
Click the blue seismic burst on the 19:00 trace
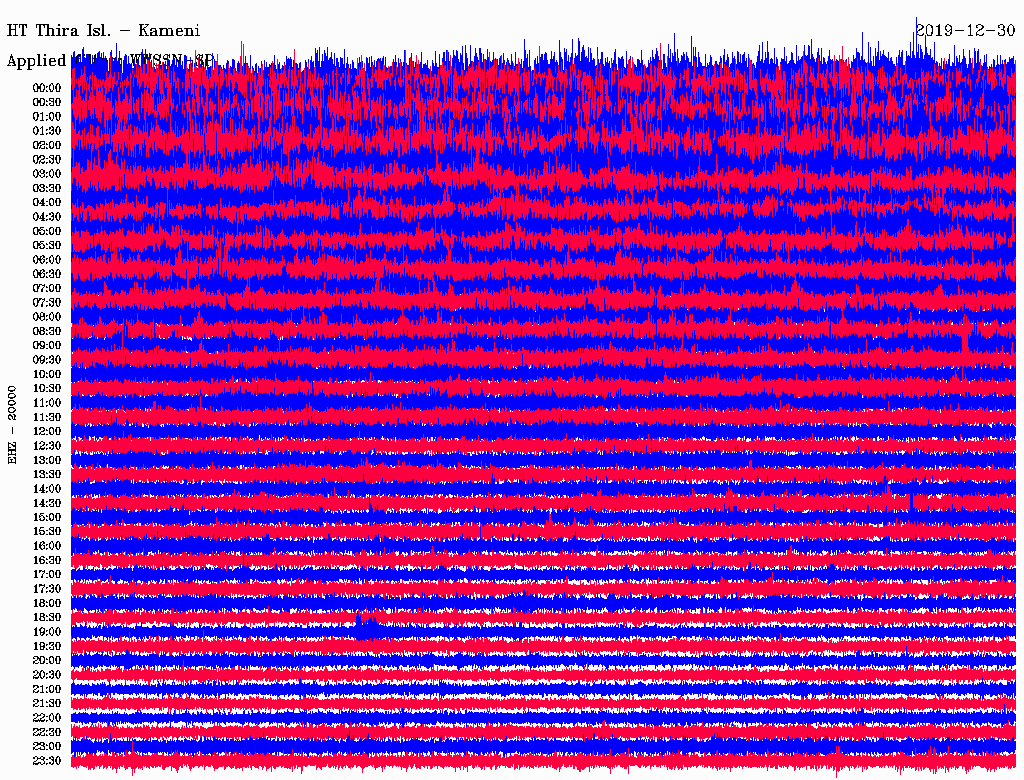367,626
